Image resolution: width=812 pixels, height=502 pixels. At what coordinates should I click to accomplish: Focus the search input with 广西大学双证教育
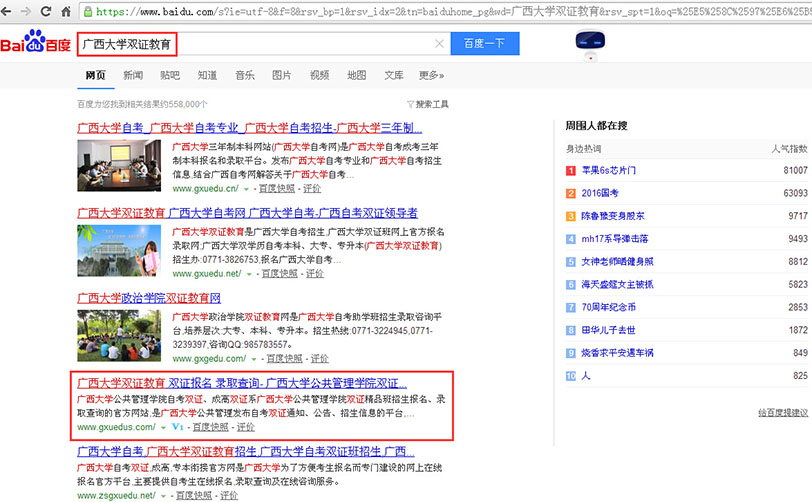coord(264,44)
